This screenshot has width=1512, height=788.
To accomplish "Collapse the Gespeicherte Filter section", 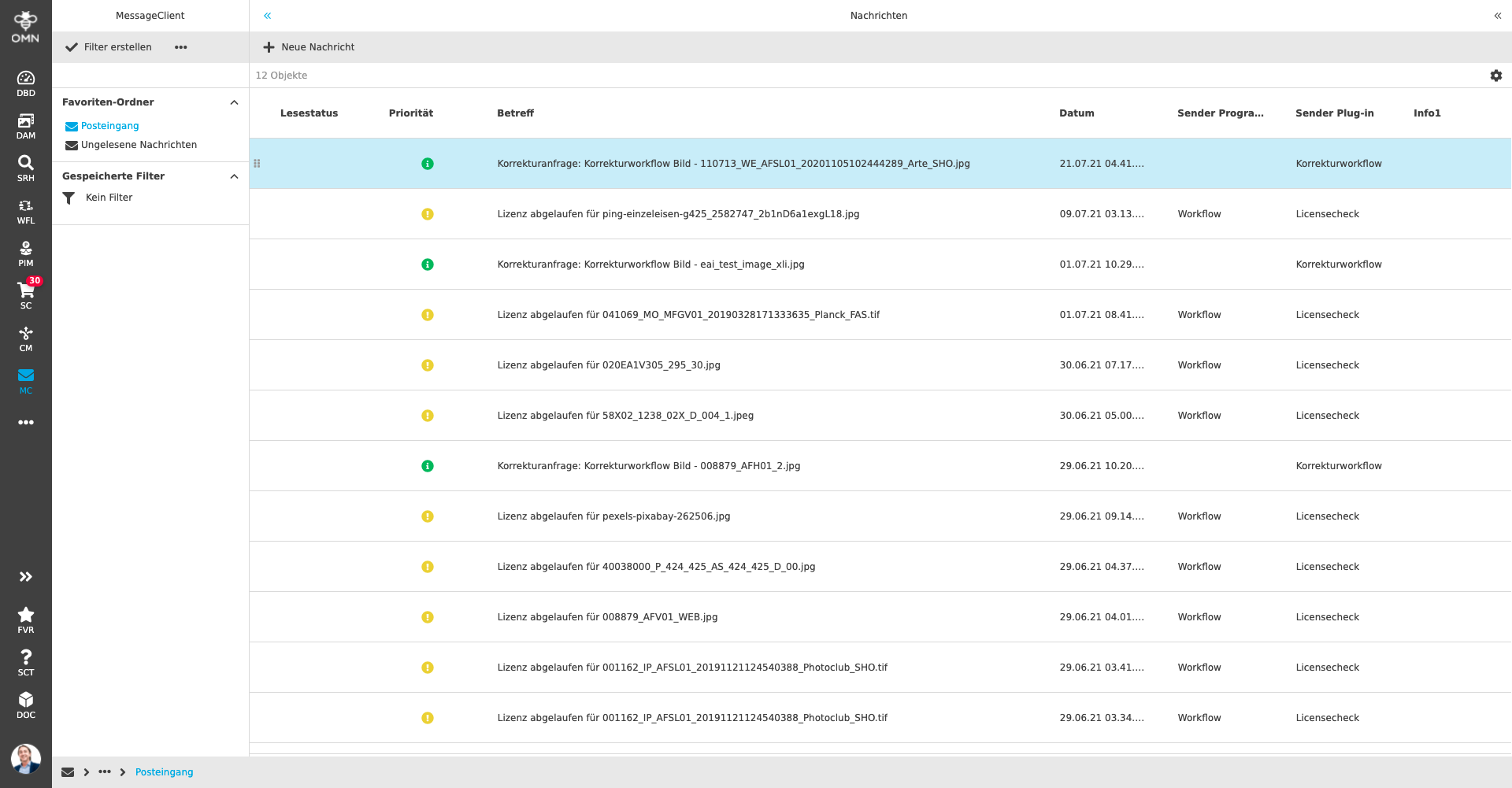I will point(234,176).
